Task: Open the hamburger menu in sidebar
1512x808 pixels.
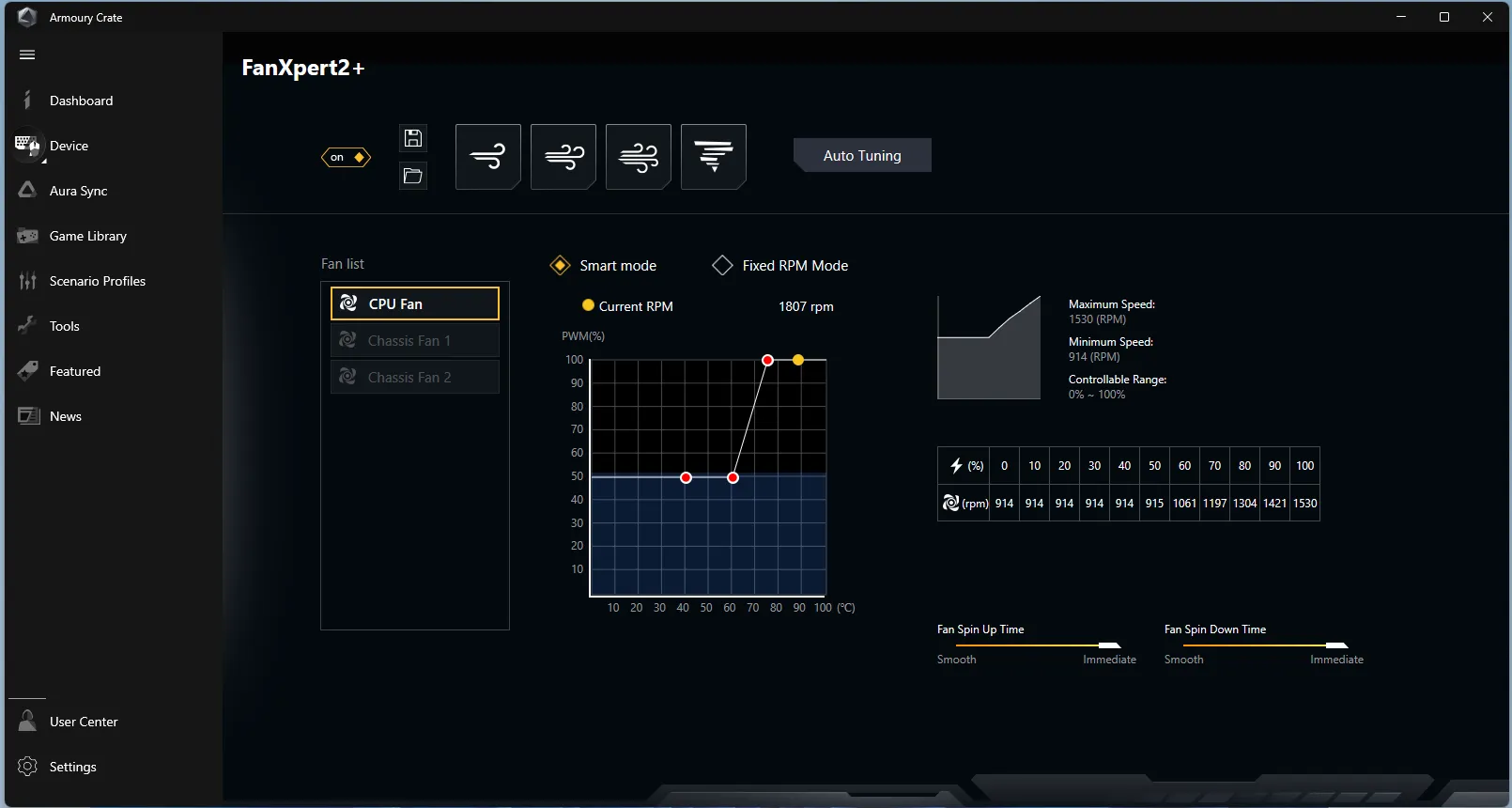Action: (27, 54)
